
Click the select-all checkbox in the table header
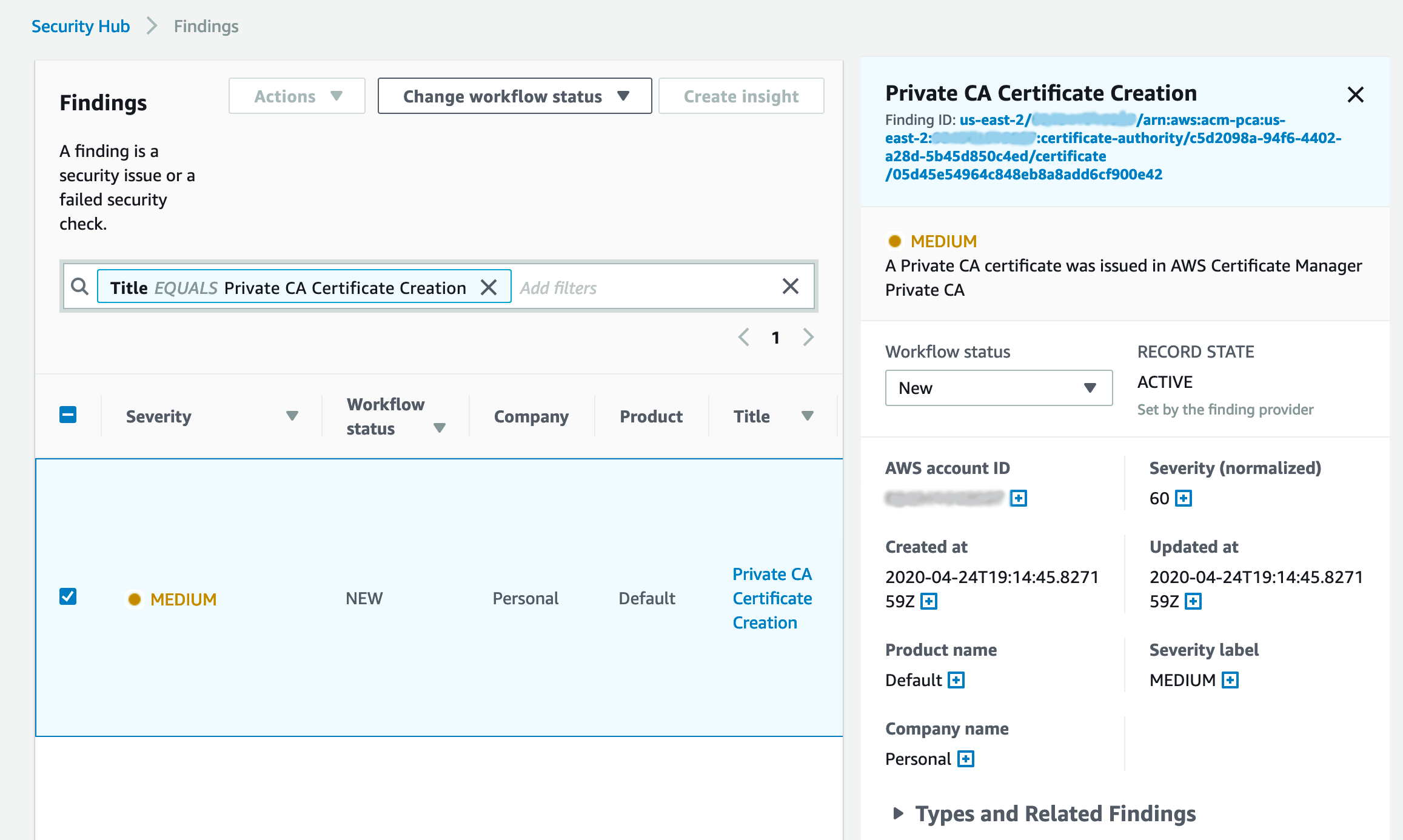click(x=68, y=415)
